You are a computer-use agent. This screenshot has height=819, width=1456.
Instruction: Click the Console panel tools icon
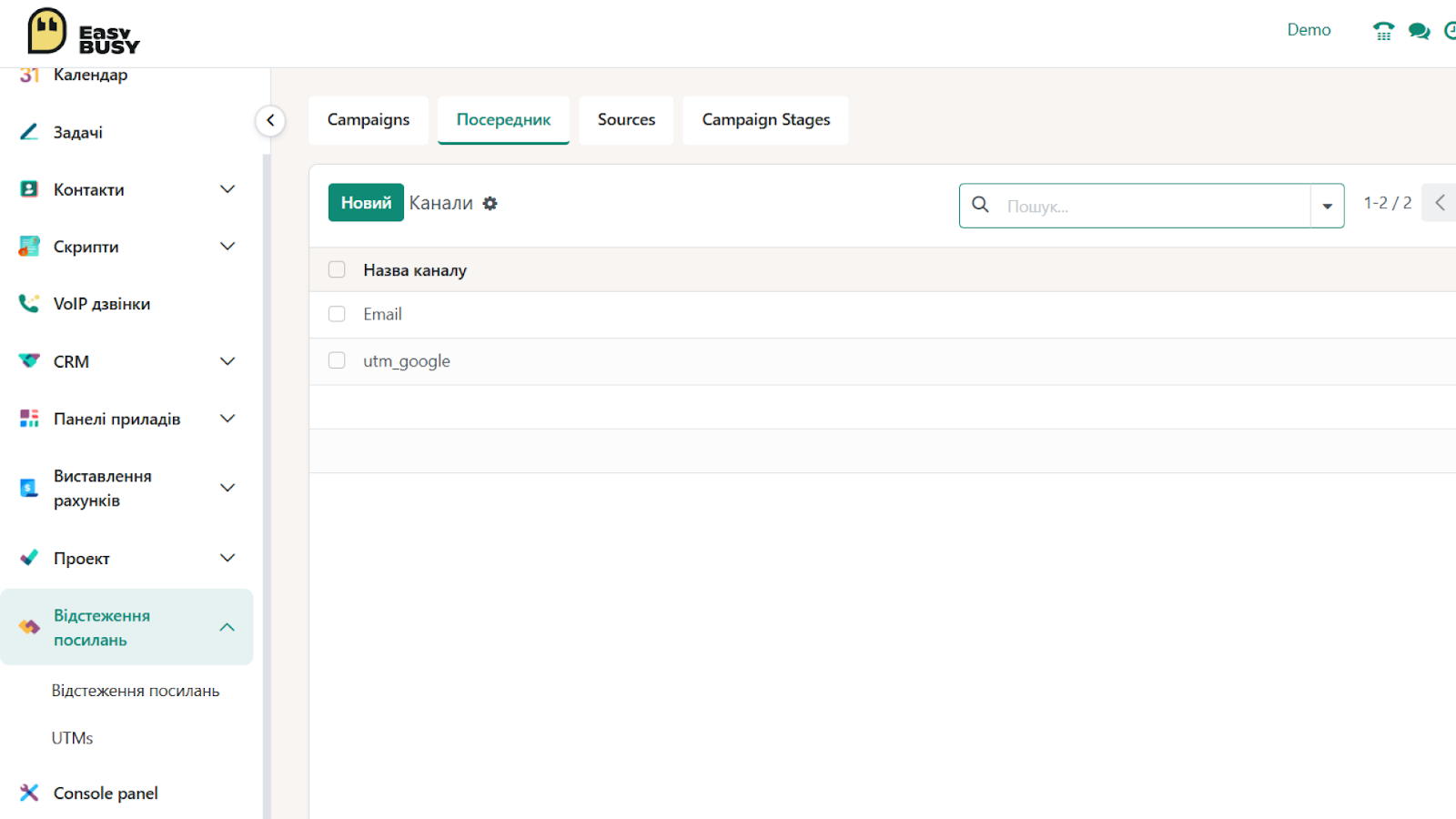pyautogui.click(x=29, y=793)
